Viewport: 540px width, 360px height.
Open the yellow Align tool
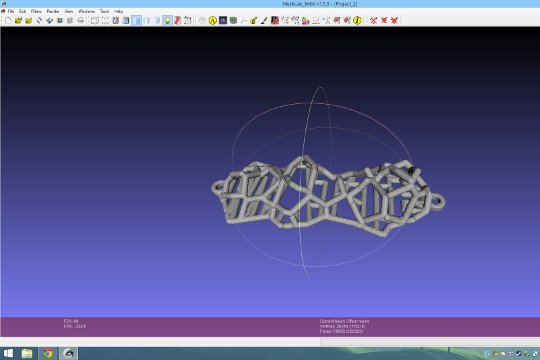click(x=212, y=21)
